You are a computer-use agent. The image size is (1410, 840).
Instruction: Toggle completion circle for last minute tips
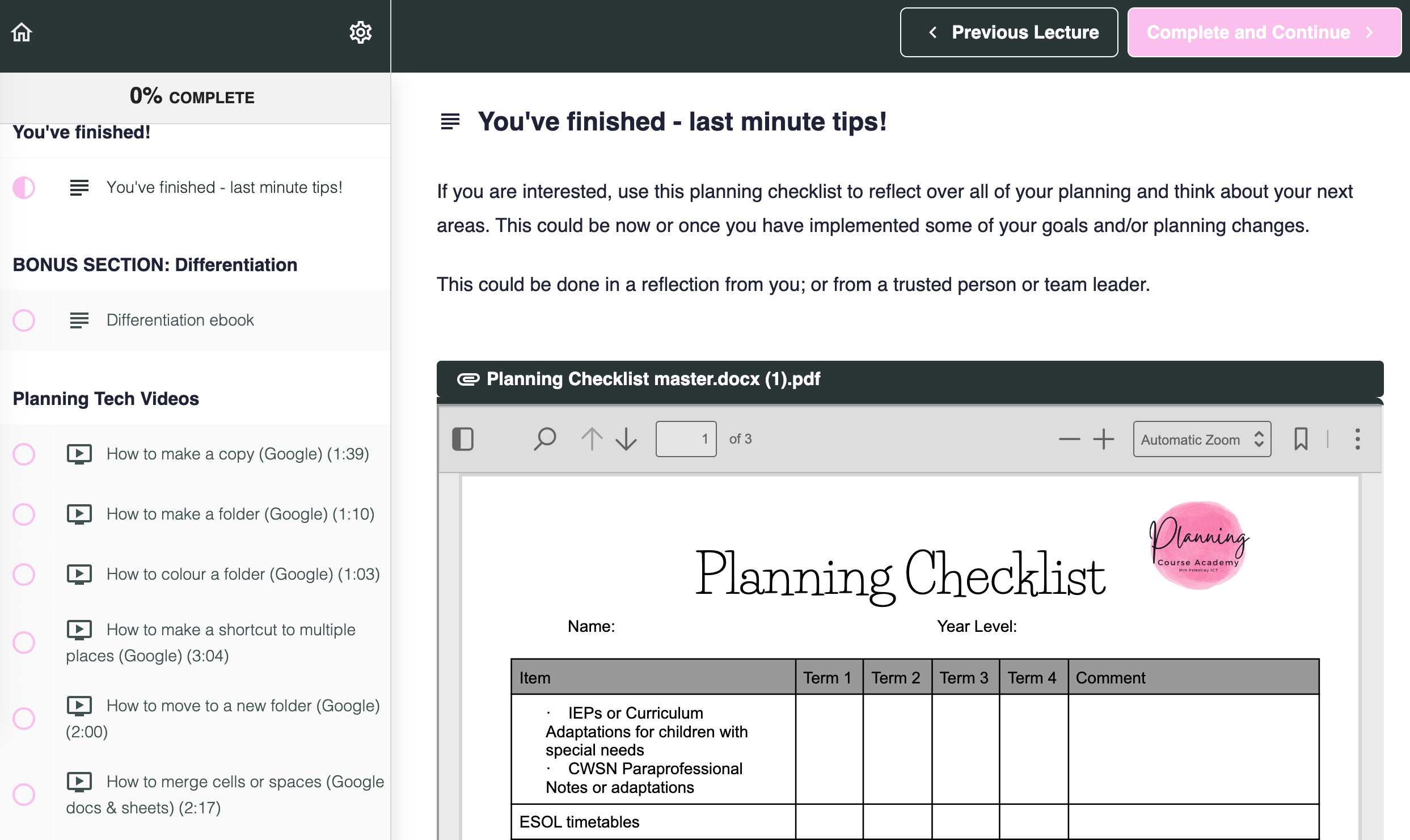pos(24,188)
